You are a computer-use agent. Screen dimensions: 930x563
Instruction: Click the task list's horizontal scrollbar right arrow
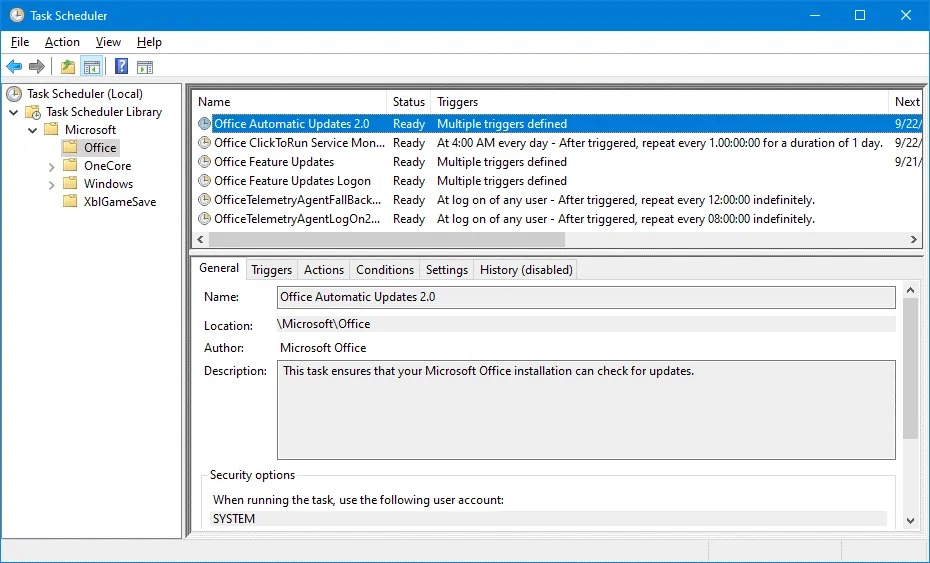pyautogui.click(x=913, y=240)
